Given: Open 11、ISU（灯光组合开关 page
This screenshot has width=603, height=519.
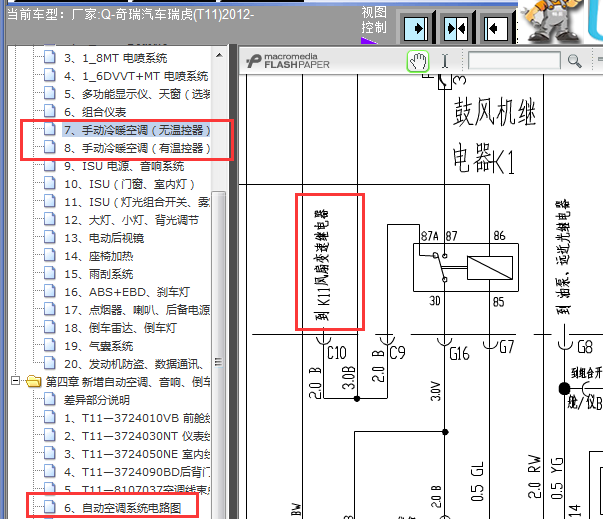Looking at the screenshot, I should [x=137, y=202].
